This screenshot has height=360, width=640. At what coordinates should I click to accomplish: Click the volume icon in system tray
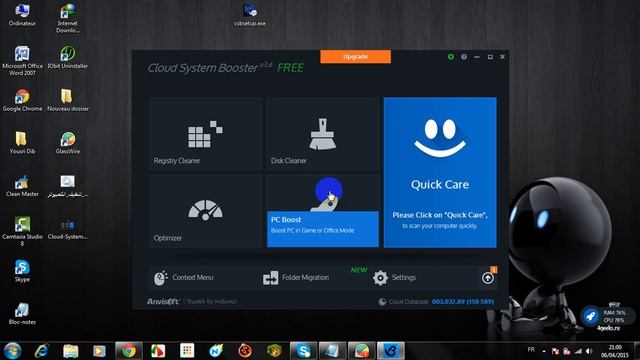(589, 351)
